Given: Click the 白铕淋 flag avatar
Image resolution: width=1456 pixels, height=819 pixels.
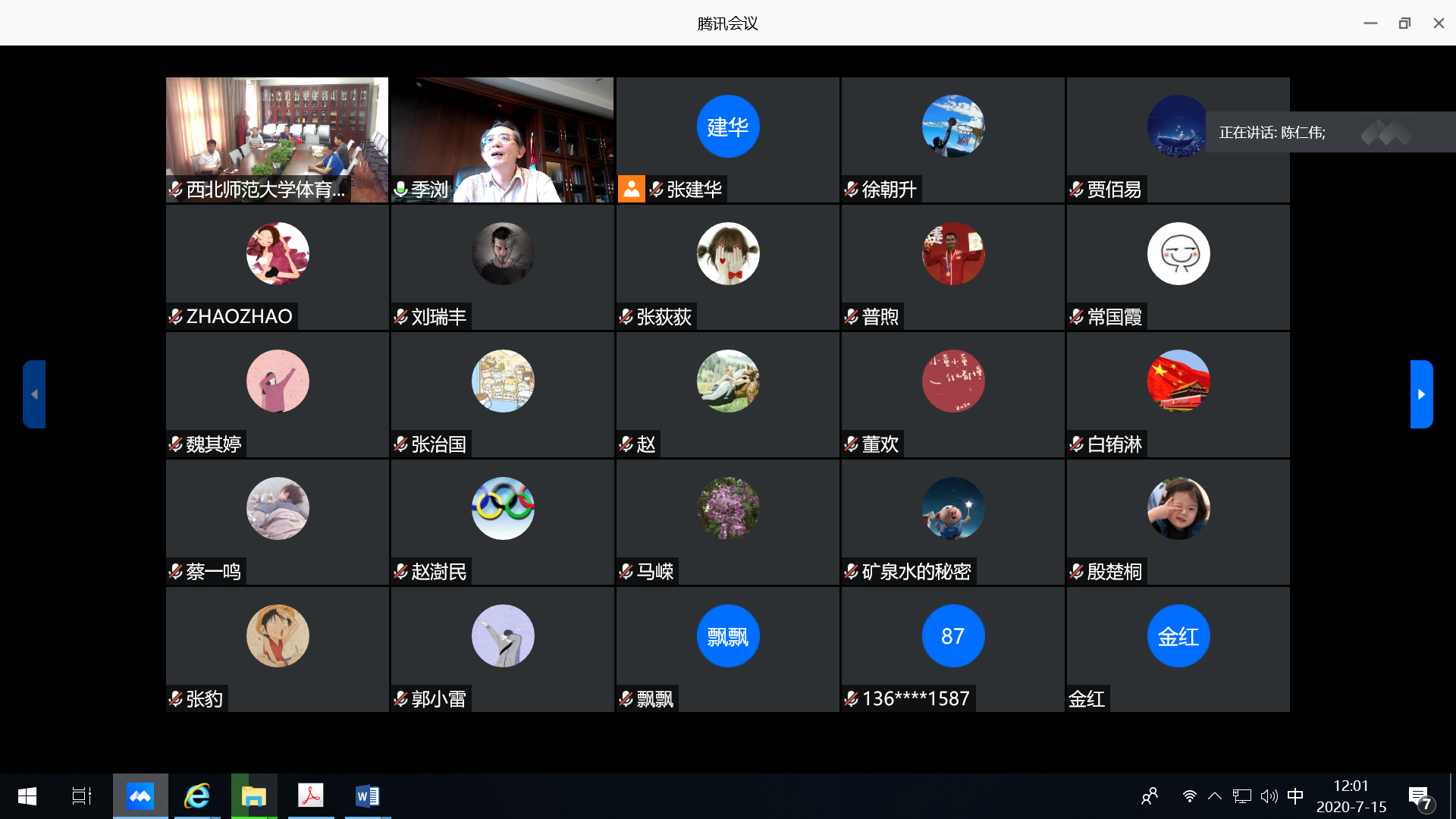Looking at the screenshot, I should point(1178,381).
